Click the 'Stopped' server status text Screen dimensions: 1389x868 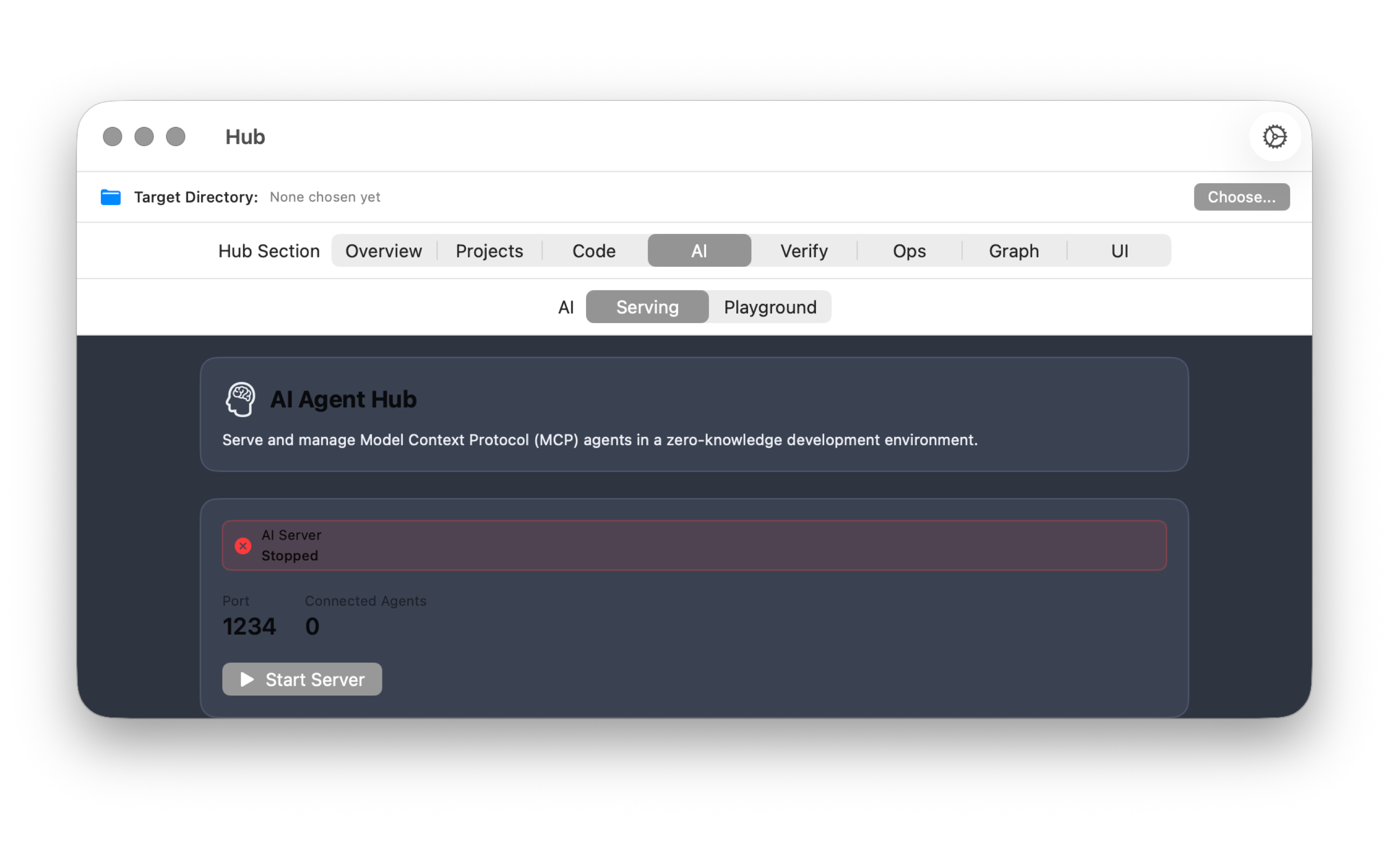(x=289, y=556)
